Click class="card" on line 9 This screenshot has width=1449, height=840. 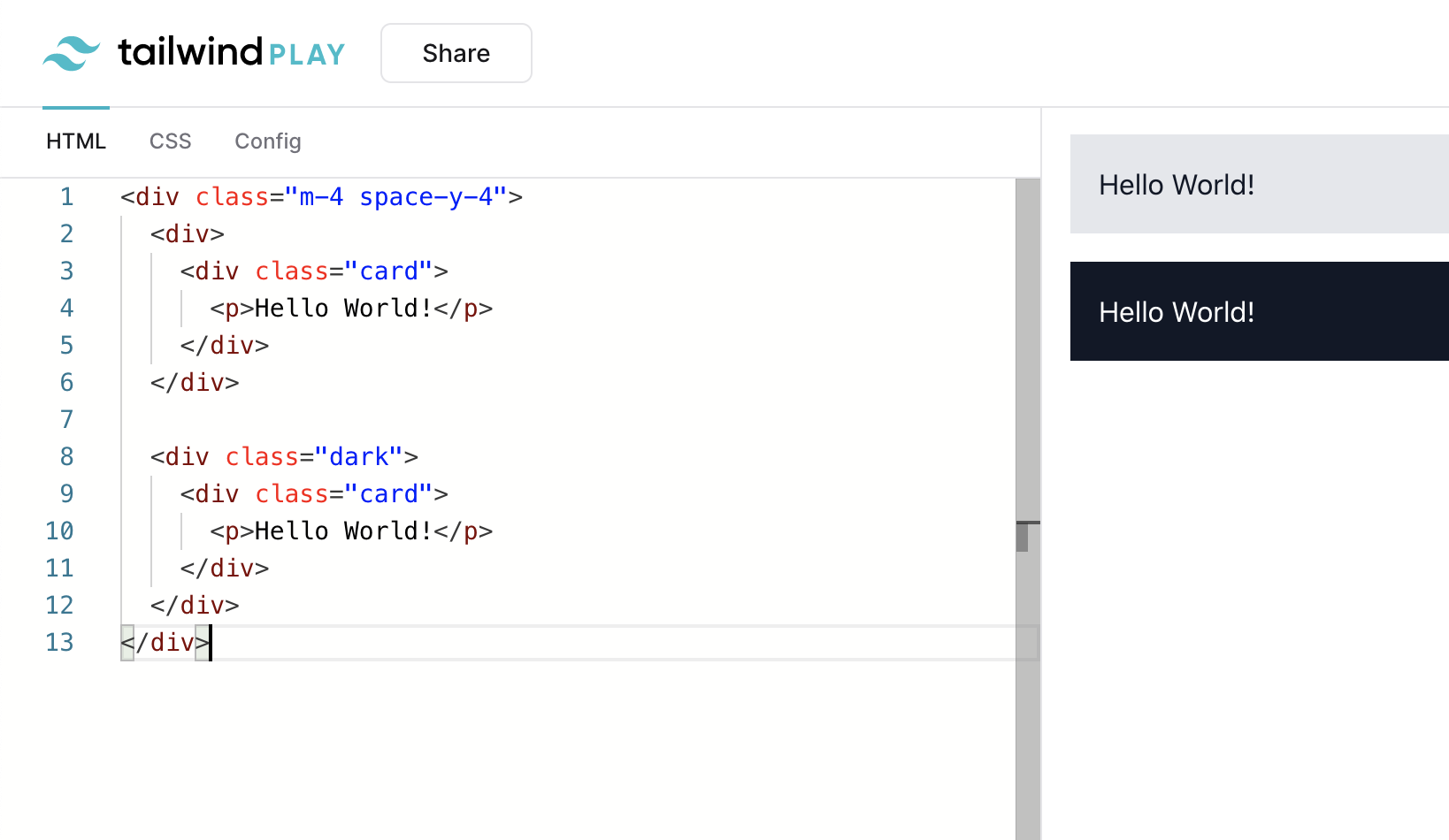(x=344, y=494)
